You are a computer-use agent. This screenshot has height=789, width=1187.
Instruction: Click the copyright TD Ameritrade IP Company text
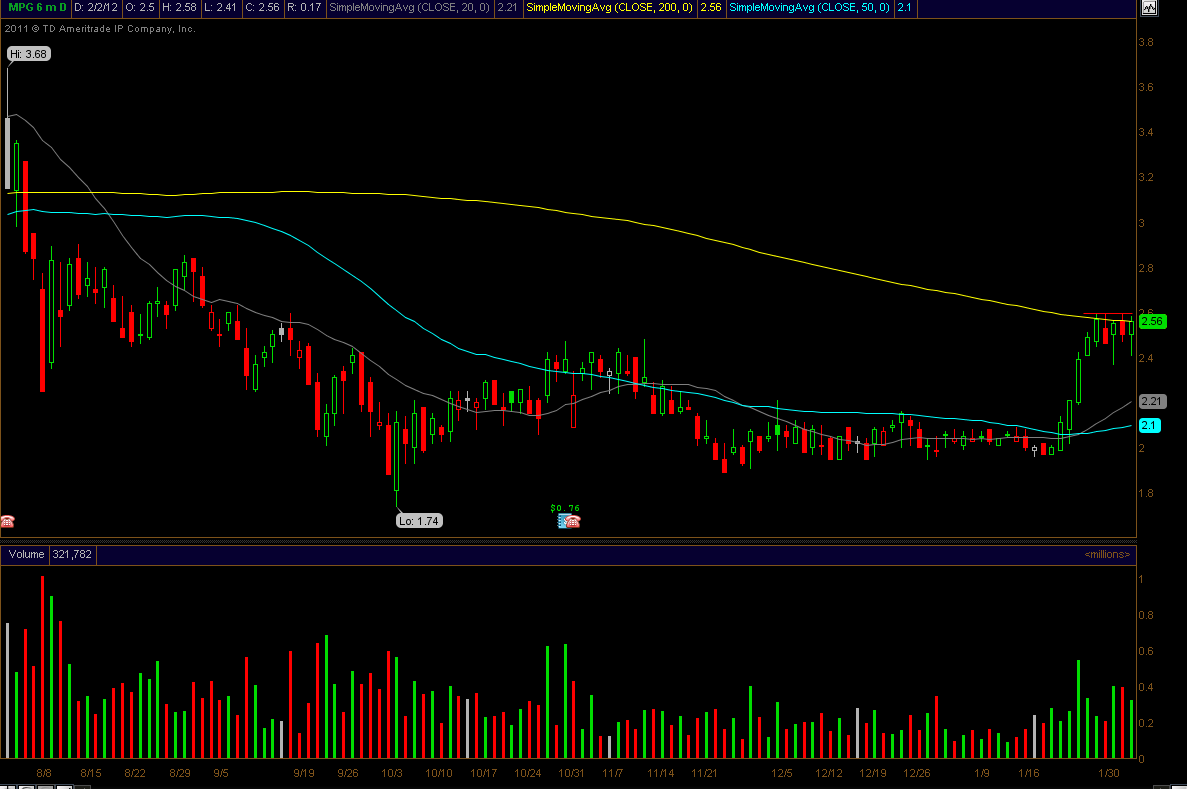tap(100, 29)
